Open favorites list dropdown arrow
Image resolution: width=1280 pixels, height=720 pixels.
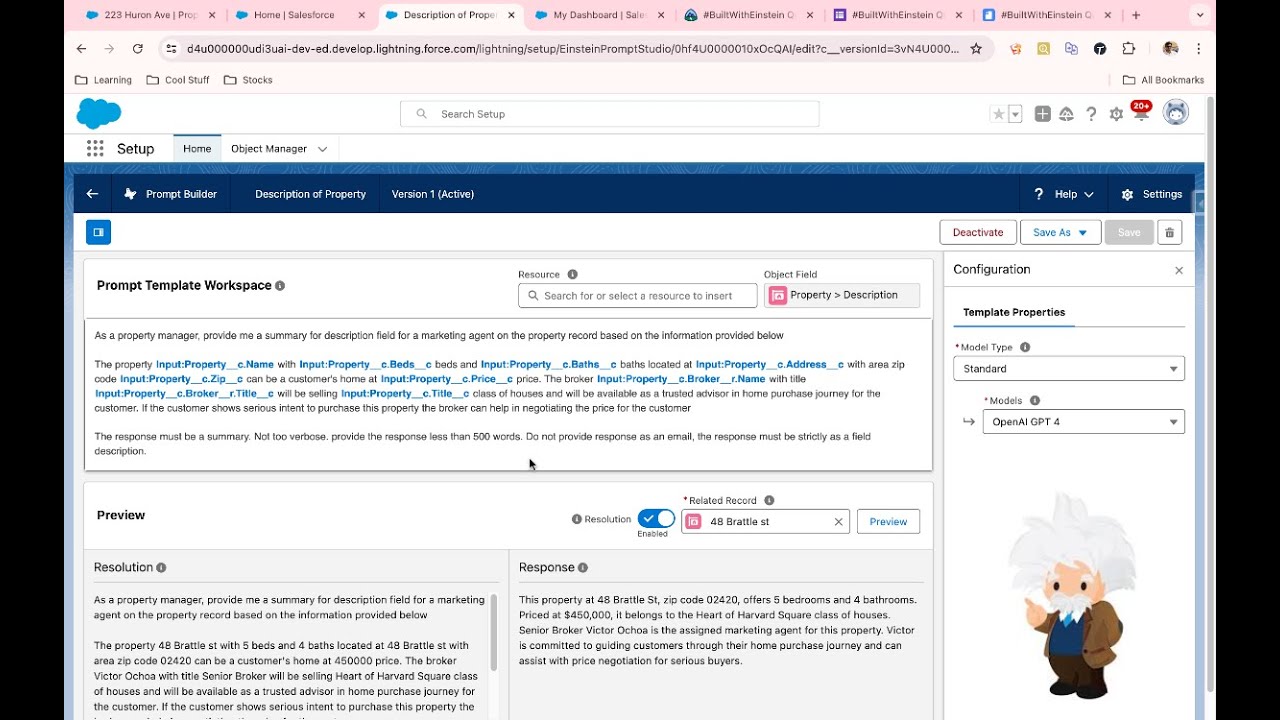coord(1015,114)
